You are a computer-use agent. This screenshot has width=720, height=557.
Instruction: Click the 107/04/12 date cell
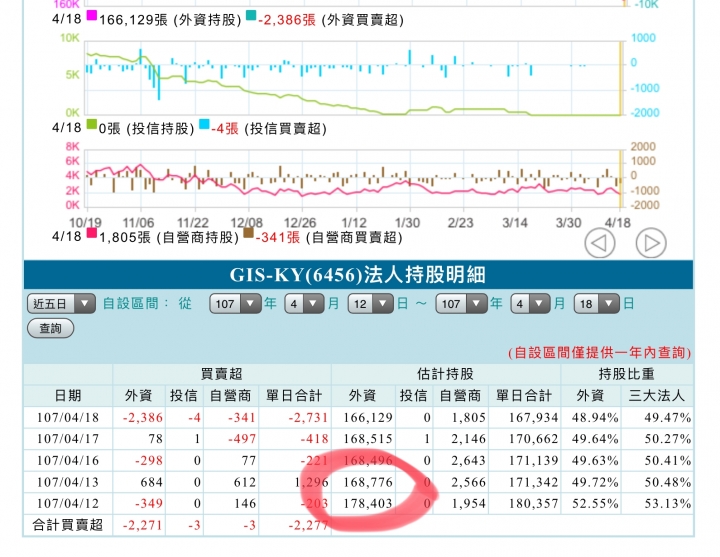coord(68,504)
